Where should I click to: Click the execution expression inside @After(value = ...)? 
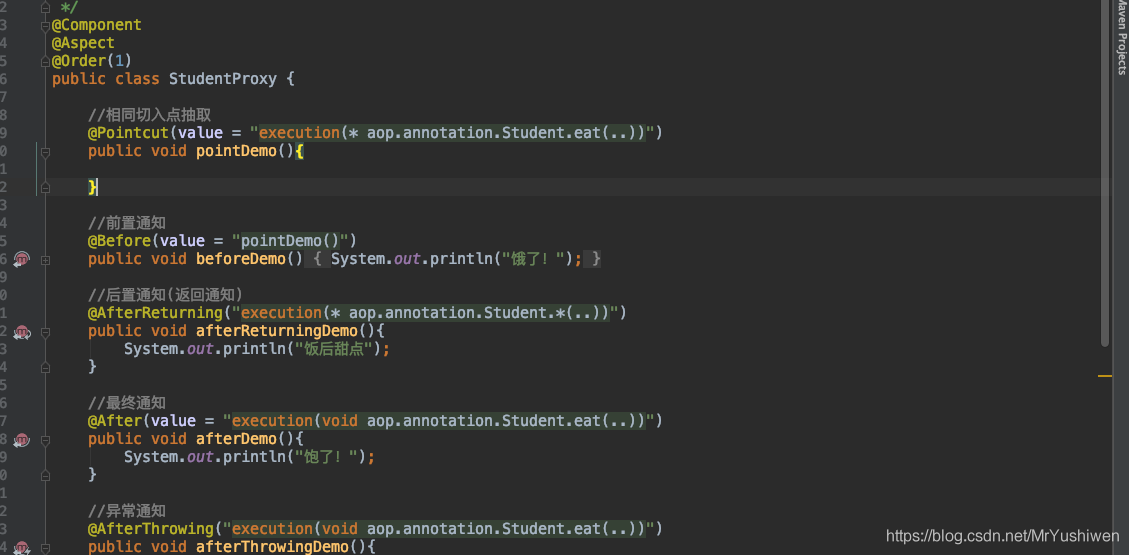tap(438, 421)
